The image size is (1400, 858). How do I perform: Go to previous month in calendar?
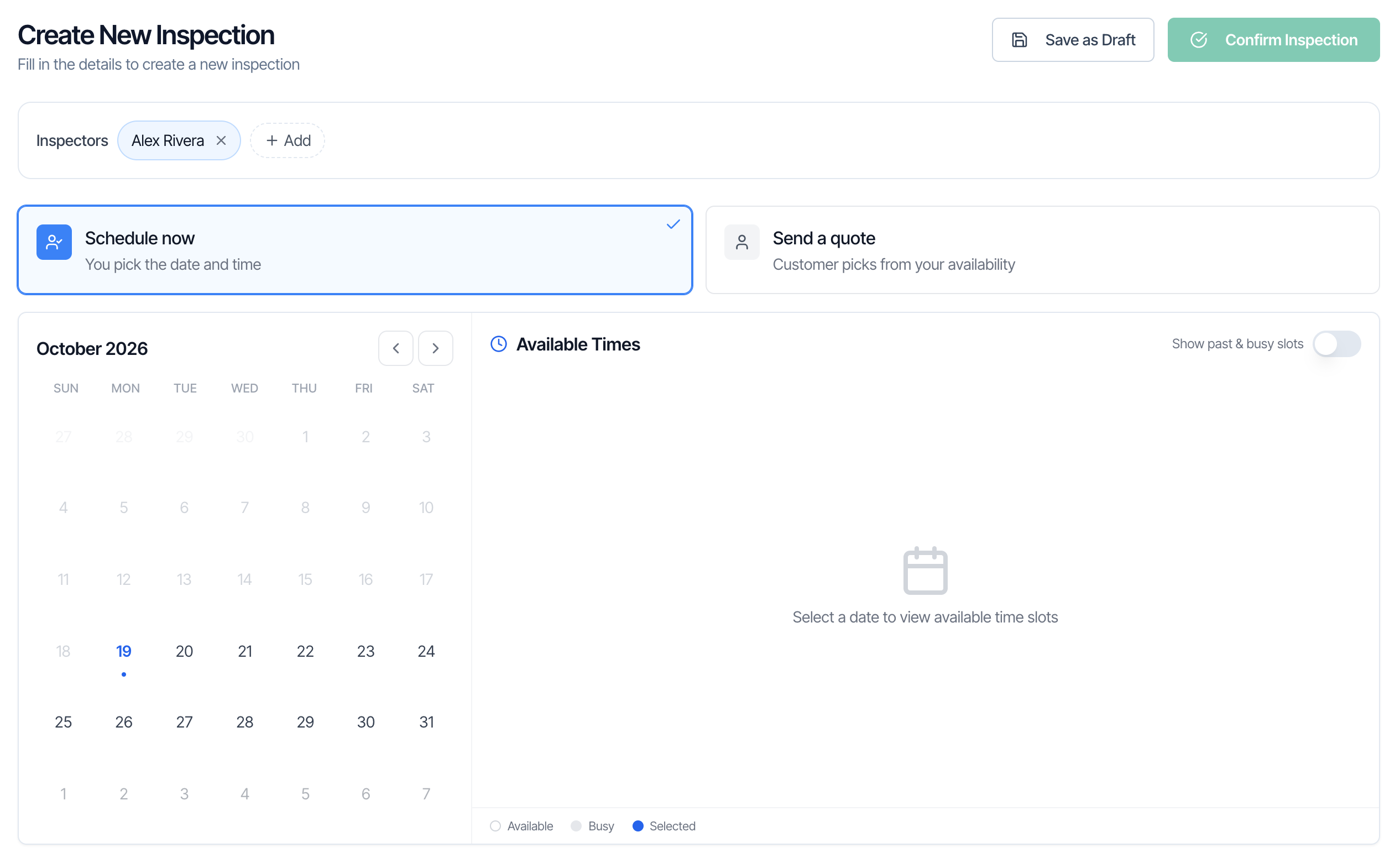pos(395,348)
